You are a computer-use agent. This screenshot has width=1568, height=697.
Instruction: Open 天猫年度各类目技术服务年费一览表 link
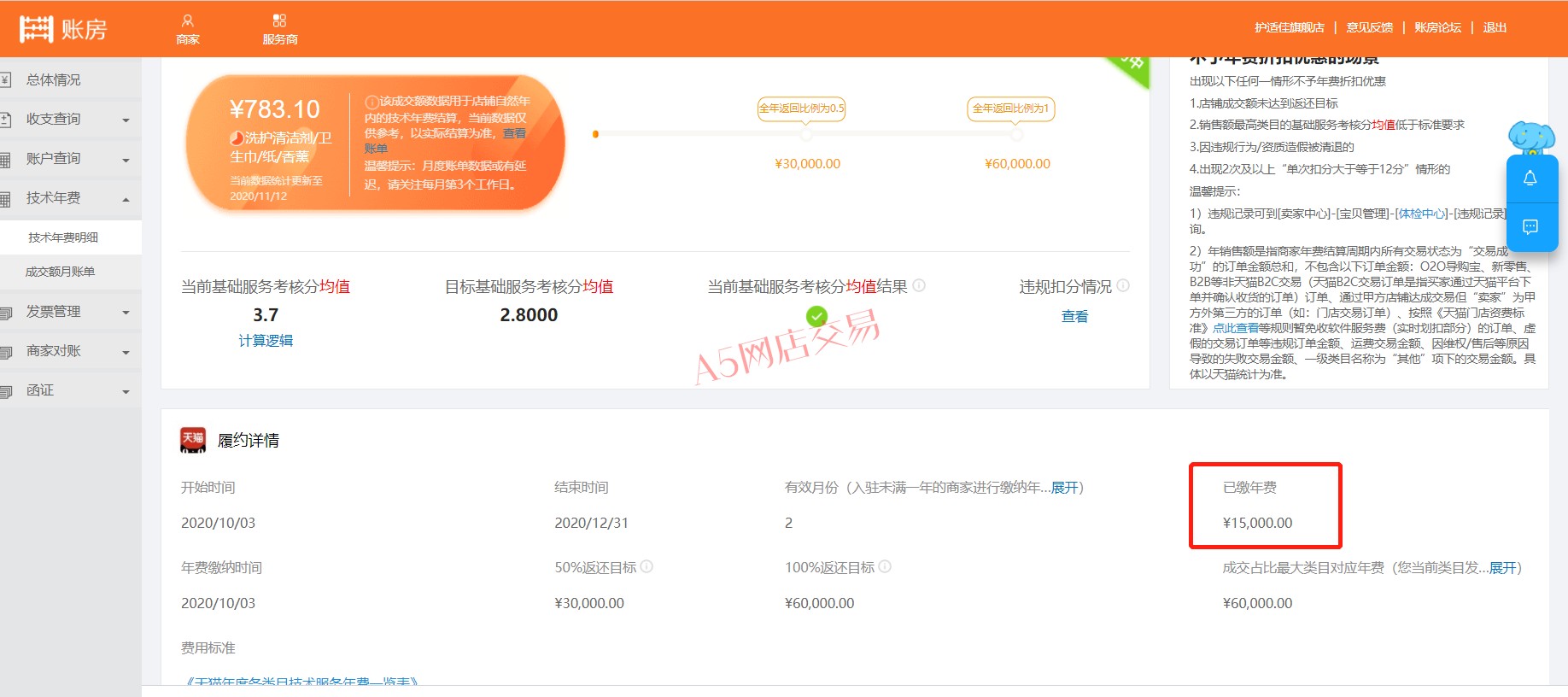(302, 682)
